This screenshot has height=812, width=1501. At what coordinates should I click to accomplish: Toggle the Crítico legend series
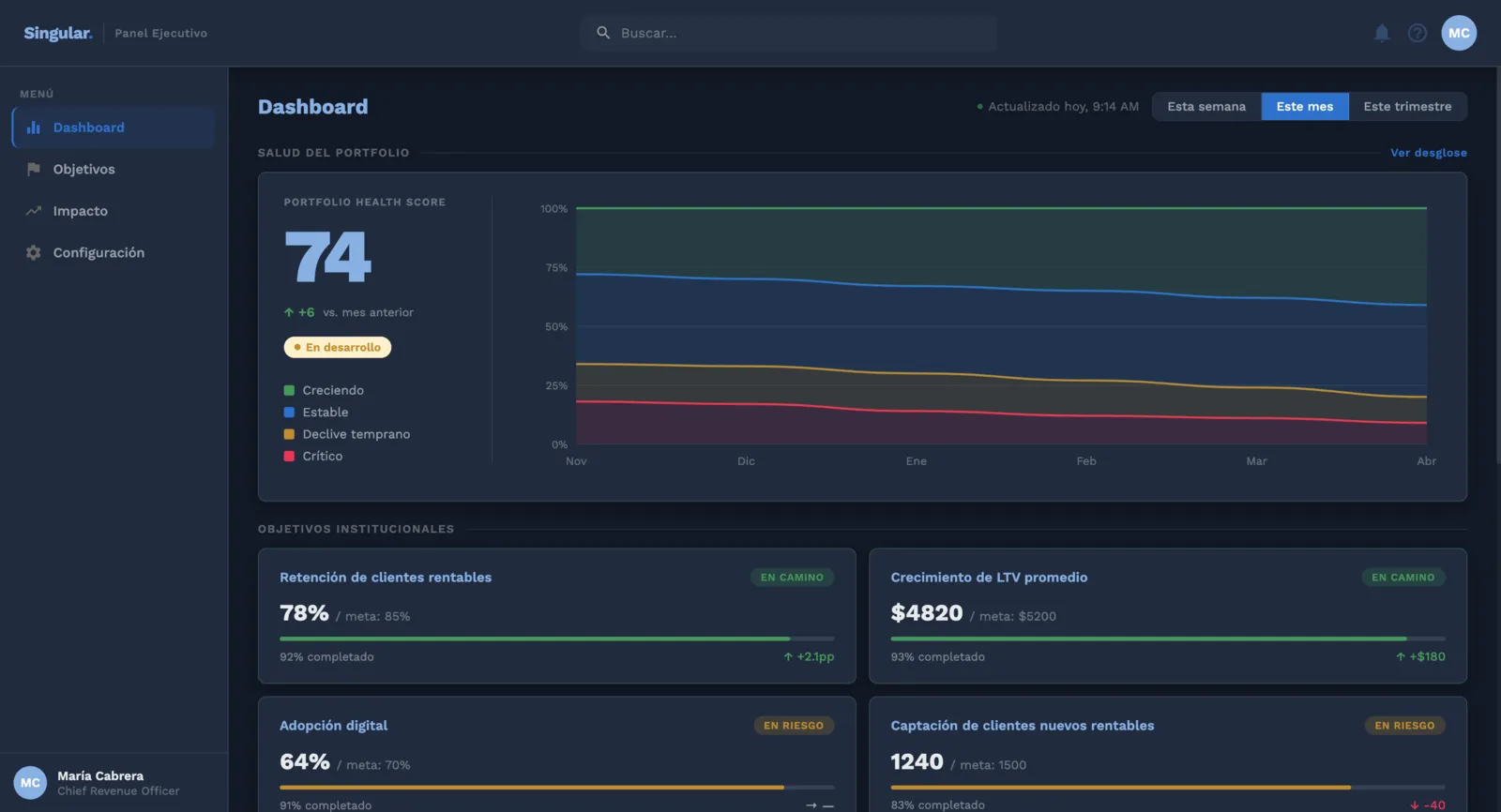pos(313,456)
